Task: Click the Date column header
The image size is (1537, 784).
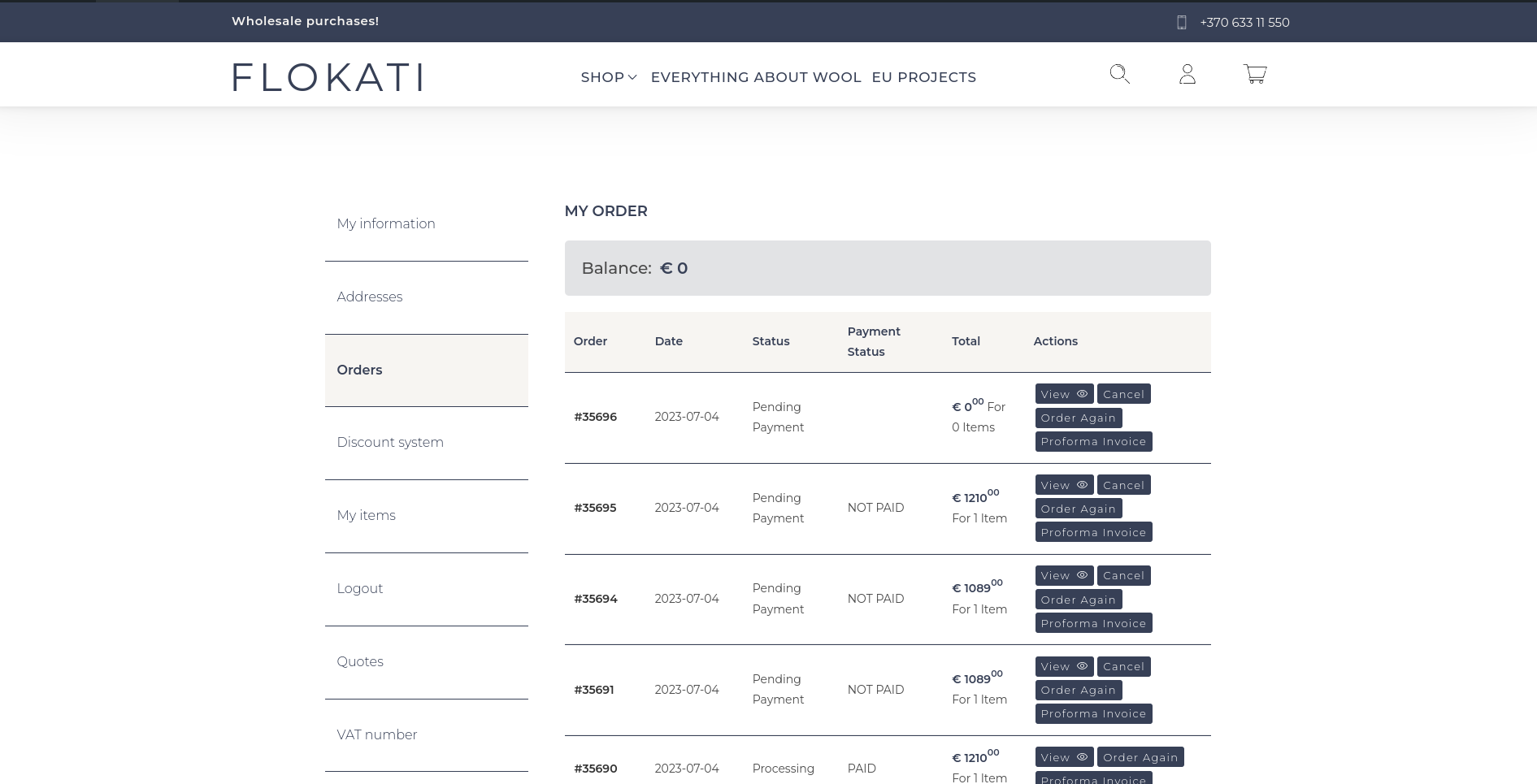Action: [x=669, y=341]
